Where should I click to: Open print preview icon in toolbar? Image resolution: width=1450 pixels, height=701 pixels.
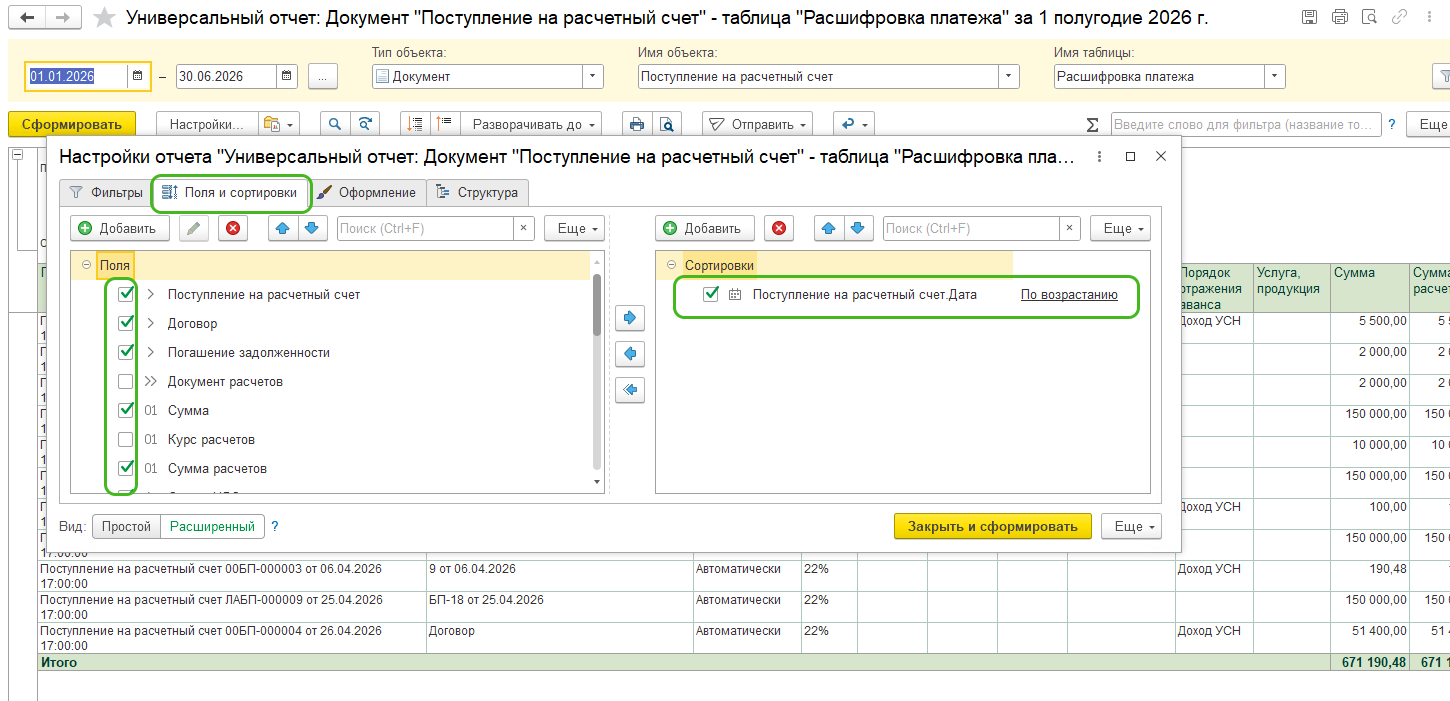point(666,124)
